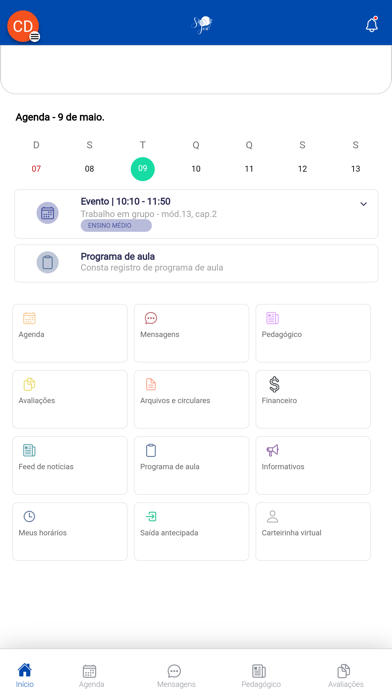Open the Feed de notícias icon
Image resolution: width=392 pixels, height=696 pixels.
click(29, 450)
